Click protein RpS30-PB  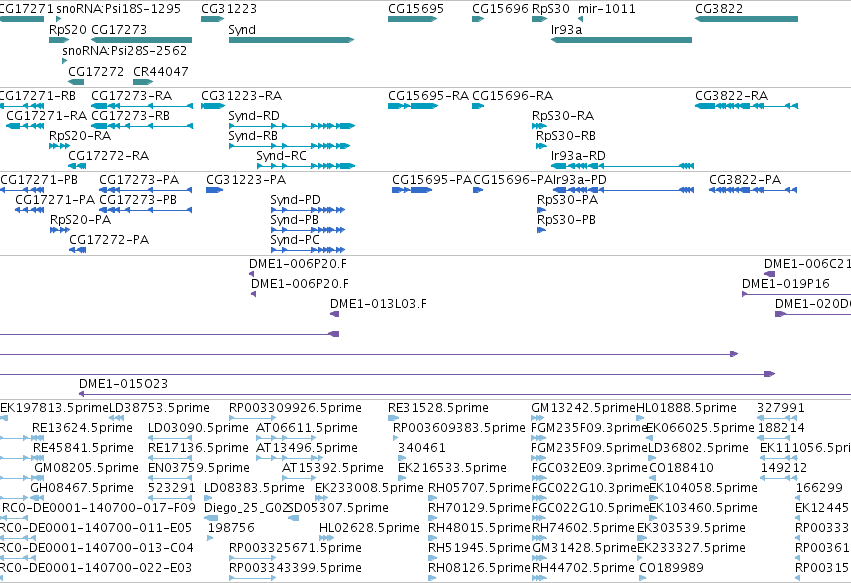pos(541,230)
